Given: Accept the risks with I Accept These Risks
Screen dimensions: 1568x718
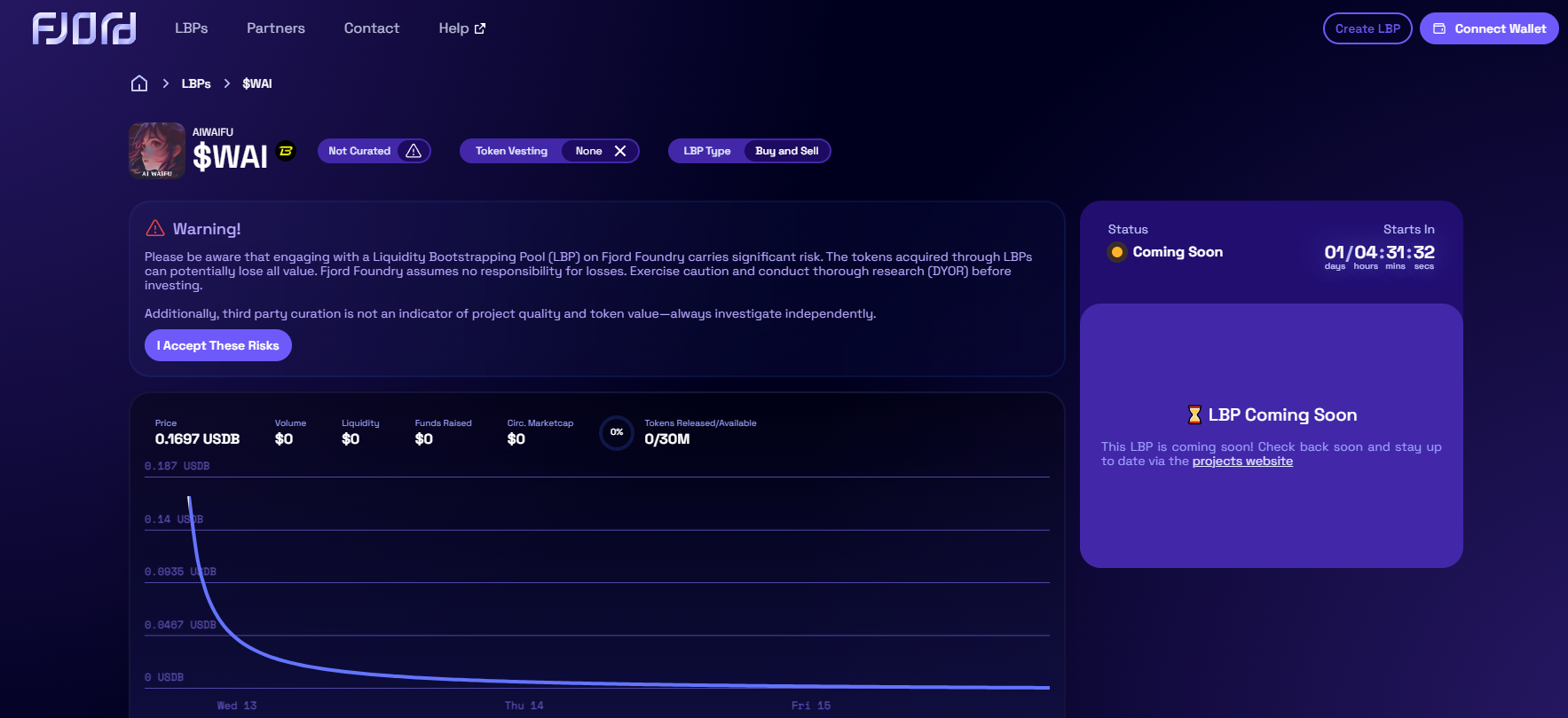Looking at the screenshot, I should click(x=218, y=345).
